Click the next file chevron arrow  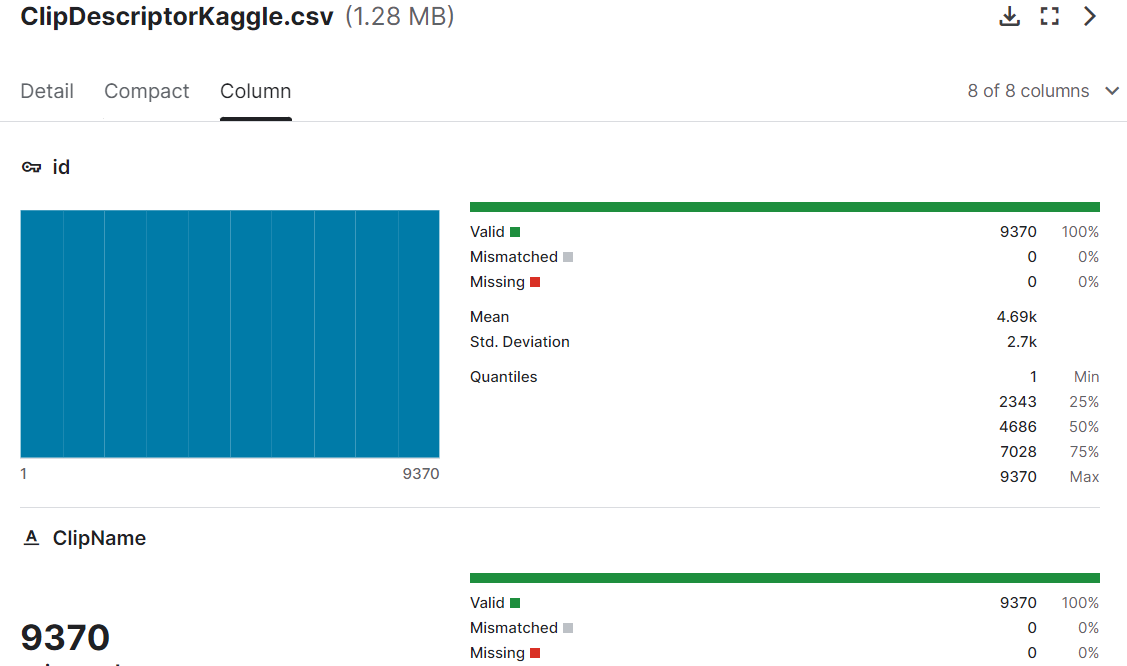[1090, 17]
